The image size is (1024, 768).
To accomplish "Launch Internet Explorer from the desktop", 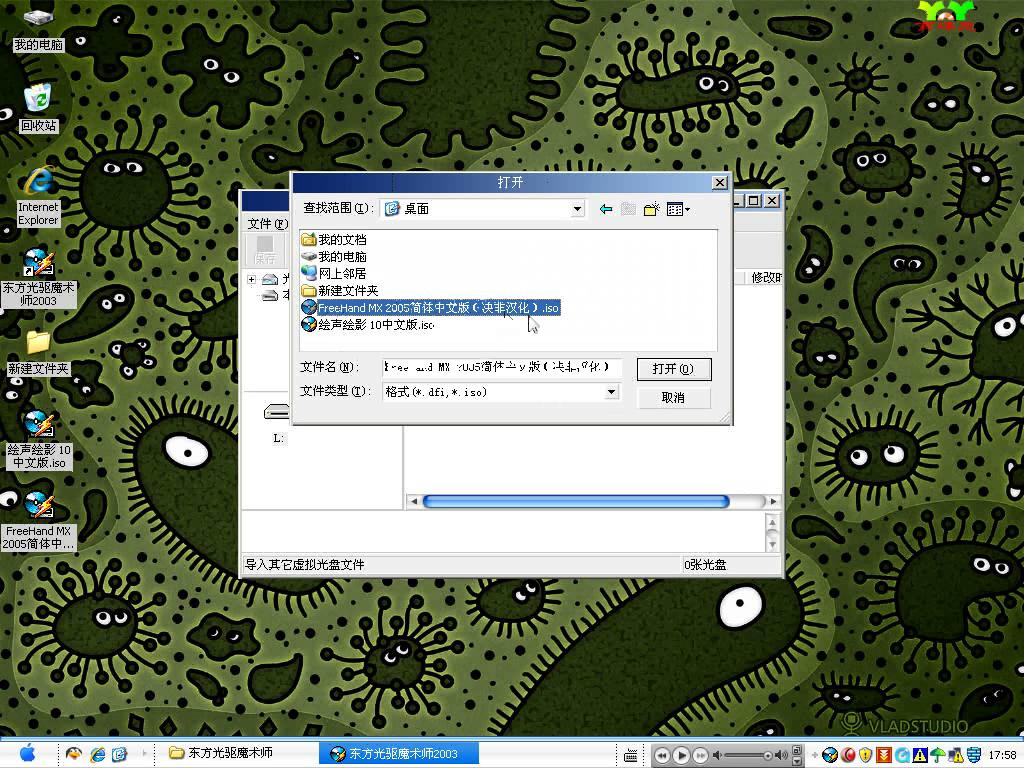I will (38, 197).
